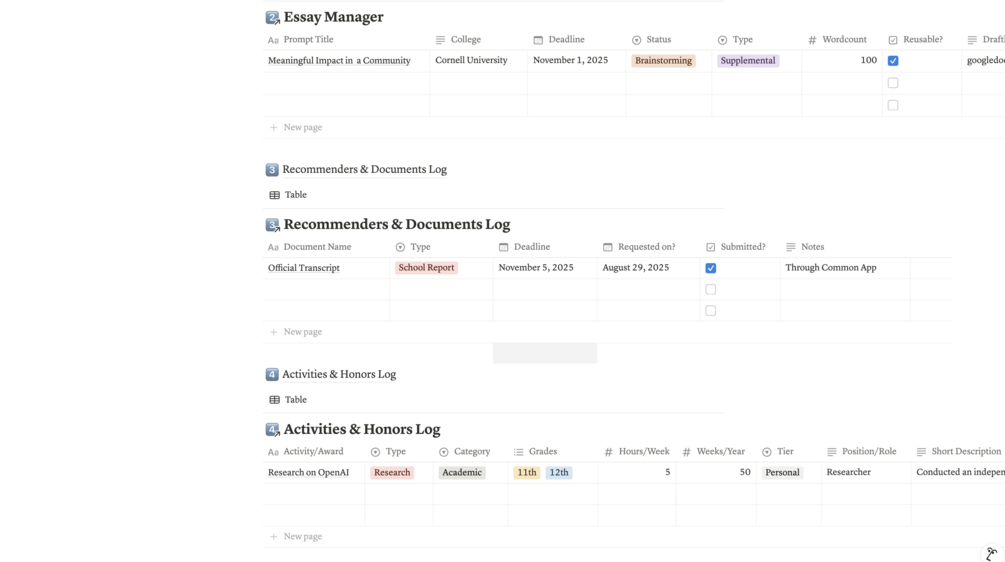Click the red Research type tag
The width and height of the screenshot is (1005, 562).
pyautogui.click(x=392, y=473)
